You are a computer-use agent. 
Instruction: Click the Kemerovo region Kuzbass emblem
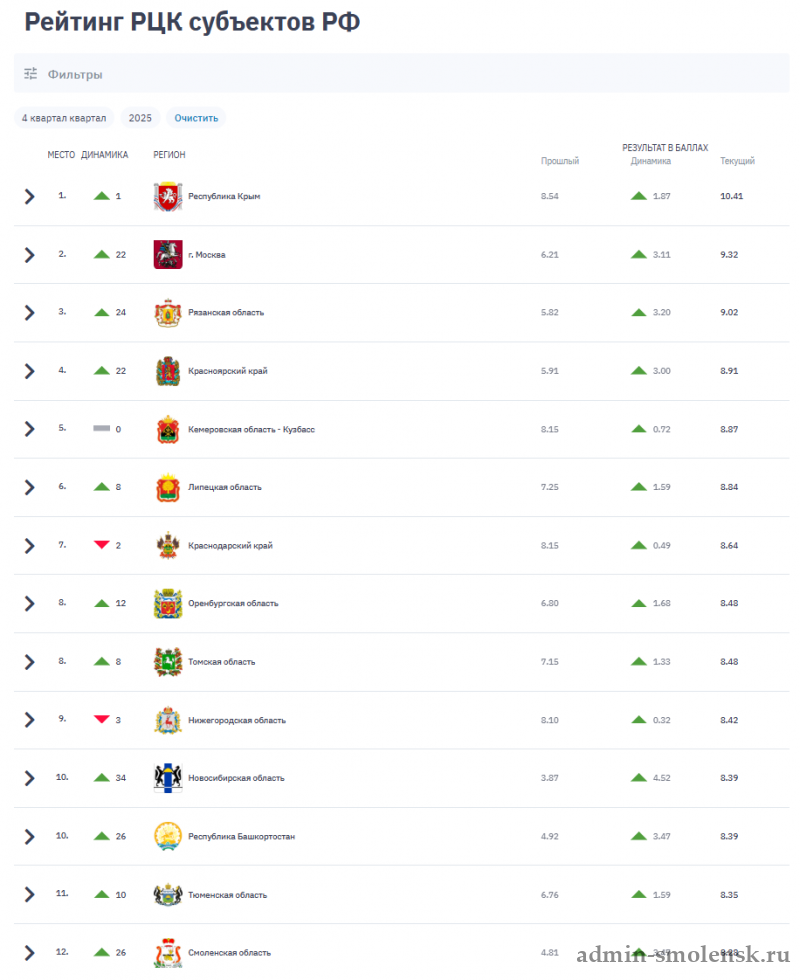tap(168, 429)
